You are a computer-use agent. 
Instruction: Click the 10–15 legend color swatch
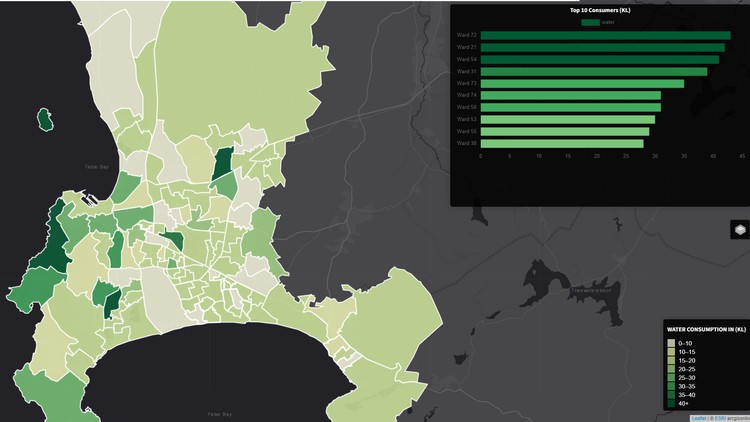pos(671,353)
